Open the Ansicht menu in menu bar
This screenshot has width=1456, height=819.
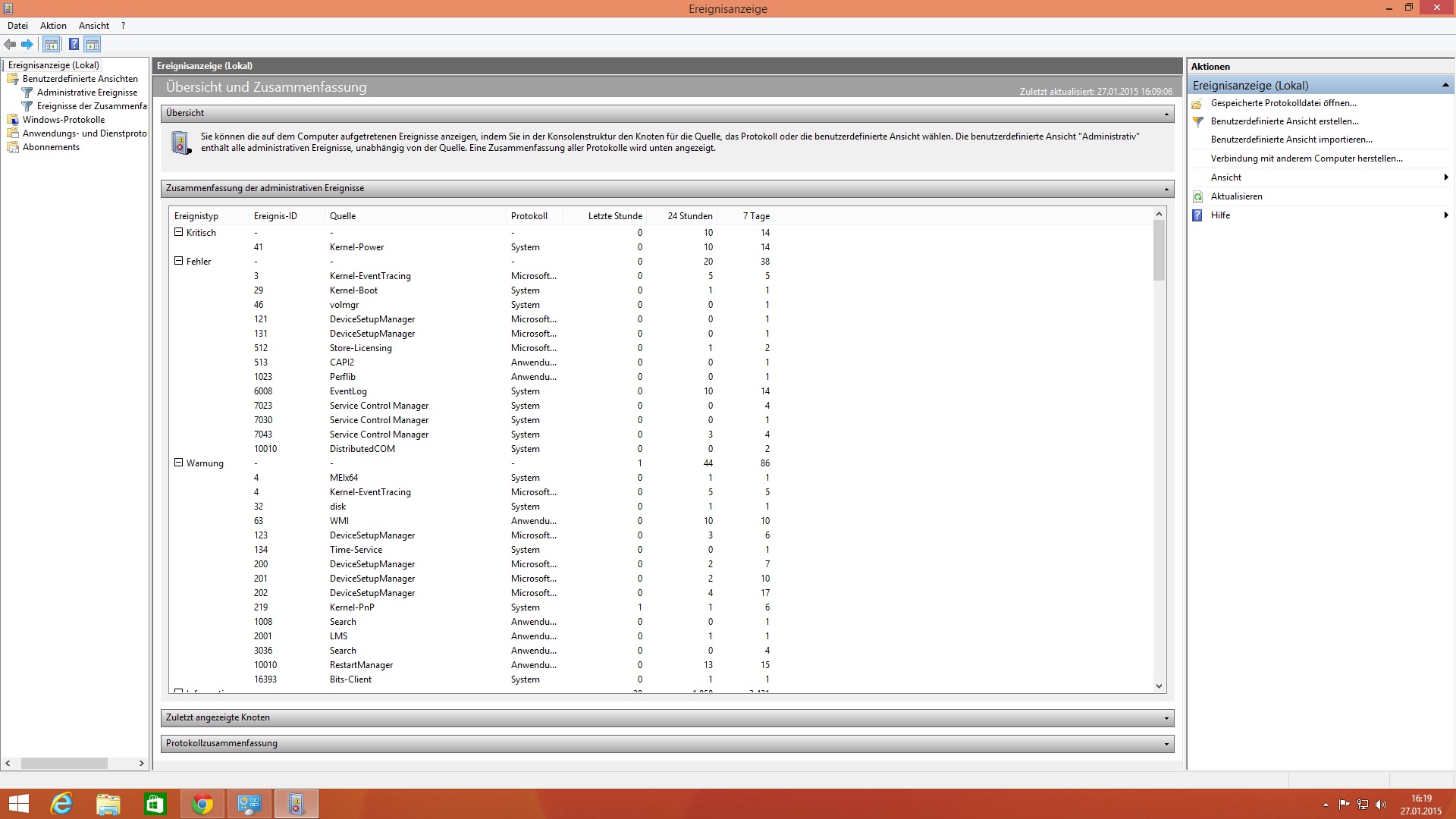pyautogui.click(x=94, y=26)
